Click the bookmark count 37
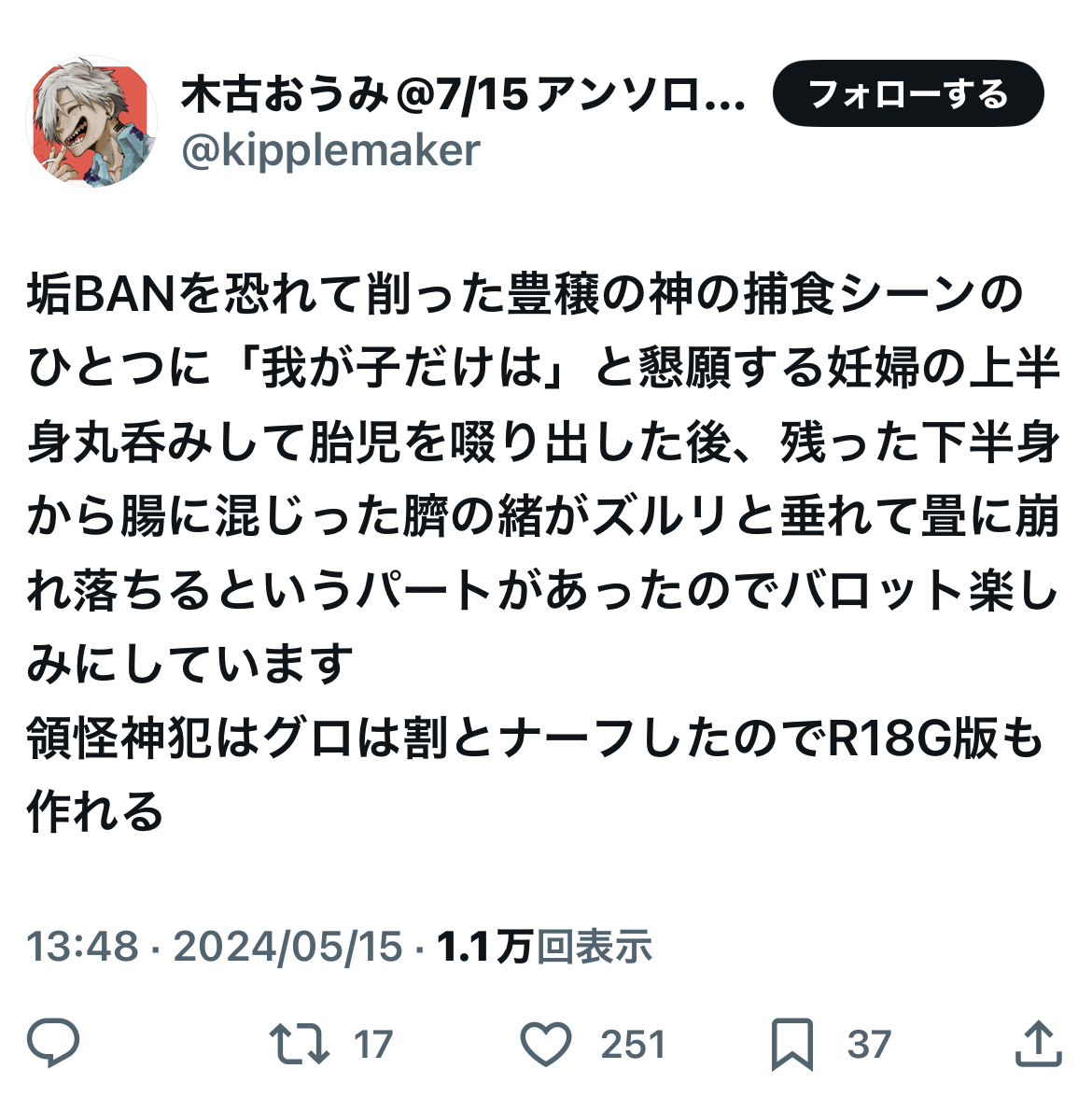The width and height of the screenshot is (1092, 1097). point(869,1045)
